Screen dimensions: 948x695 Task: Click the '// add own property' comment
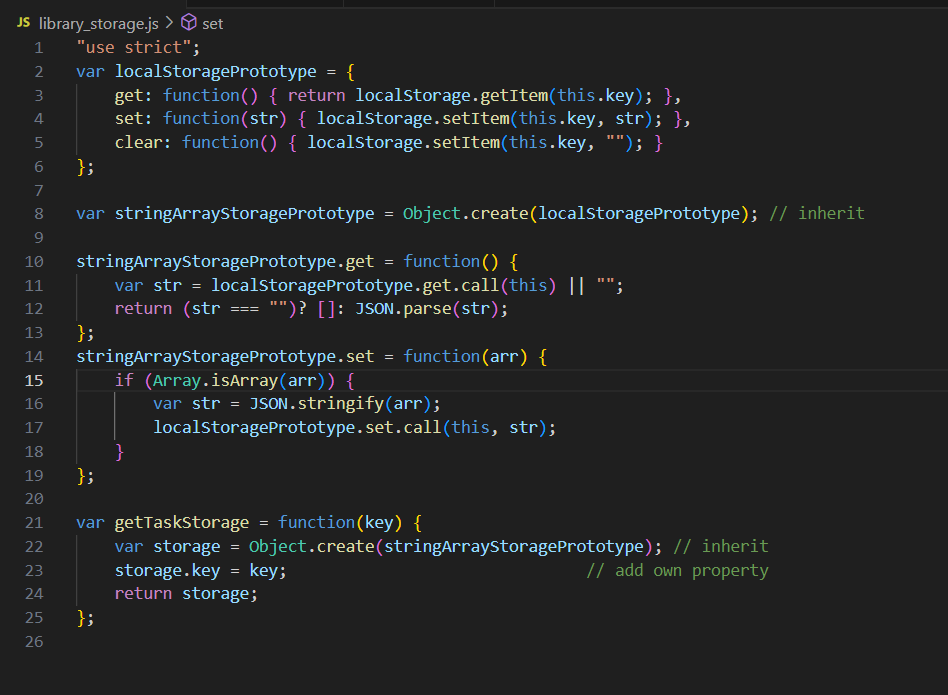(x=677, y=571)
